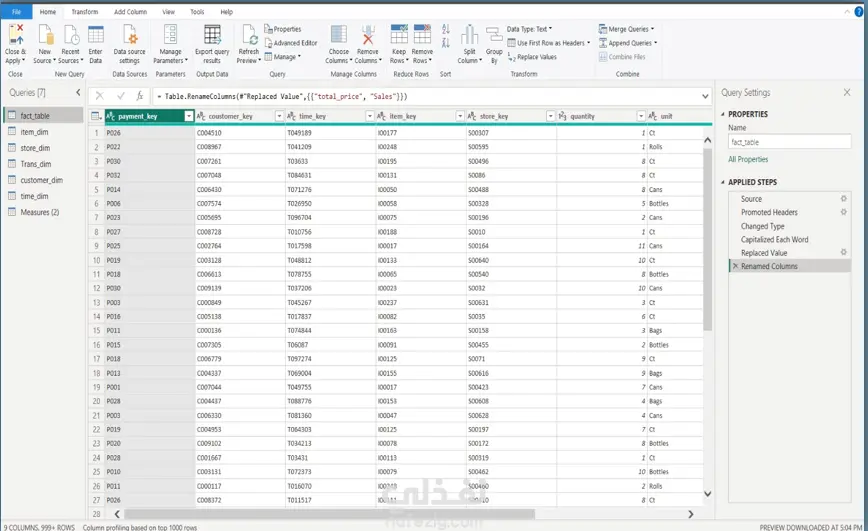Switch to the Transform tab
Image resolution: width=868 pixels, height=531 pixels.
tap(85, 12)
